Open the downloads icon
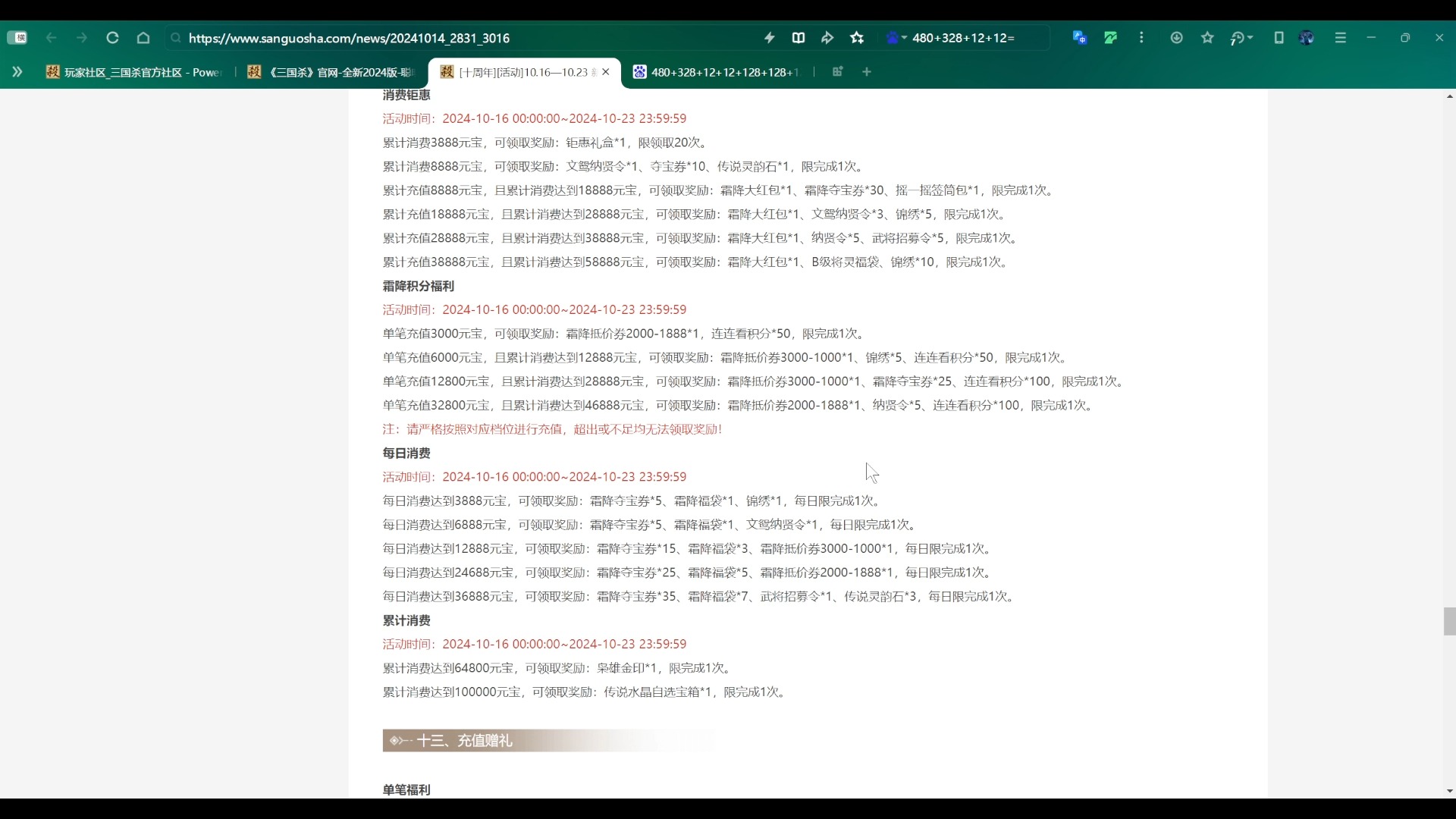 (1177, 38)
